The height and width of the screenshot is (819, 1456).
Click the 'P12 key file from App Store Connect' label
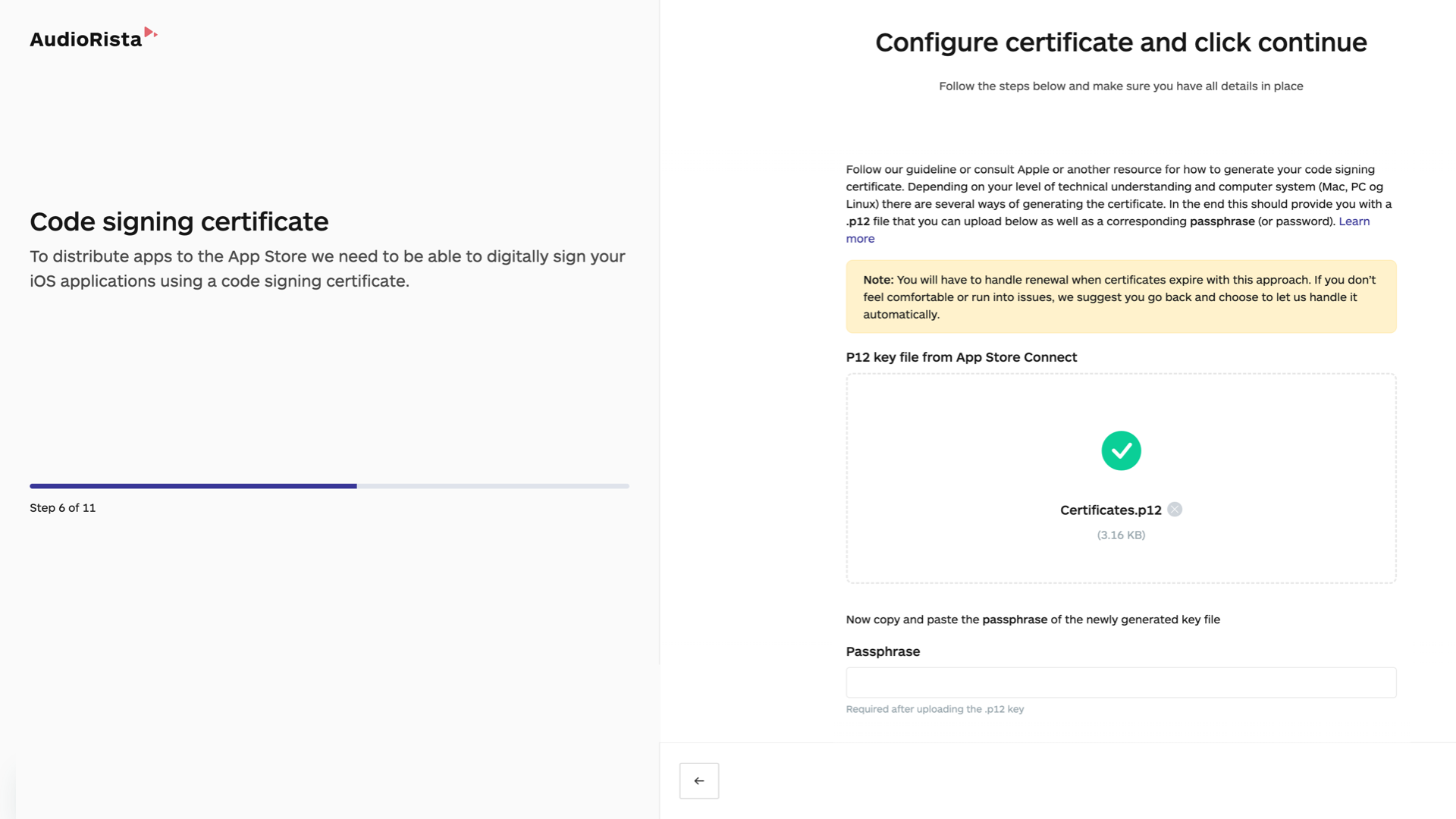point(961,357)
